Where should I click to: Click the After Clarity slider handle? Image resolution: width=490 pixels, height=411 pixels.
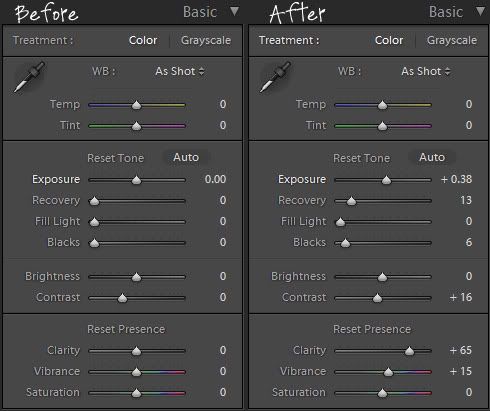tap(409, 351)
